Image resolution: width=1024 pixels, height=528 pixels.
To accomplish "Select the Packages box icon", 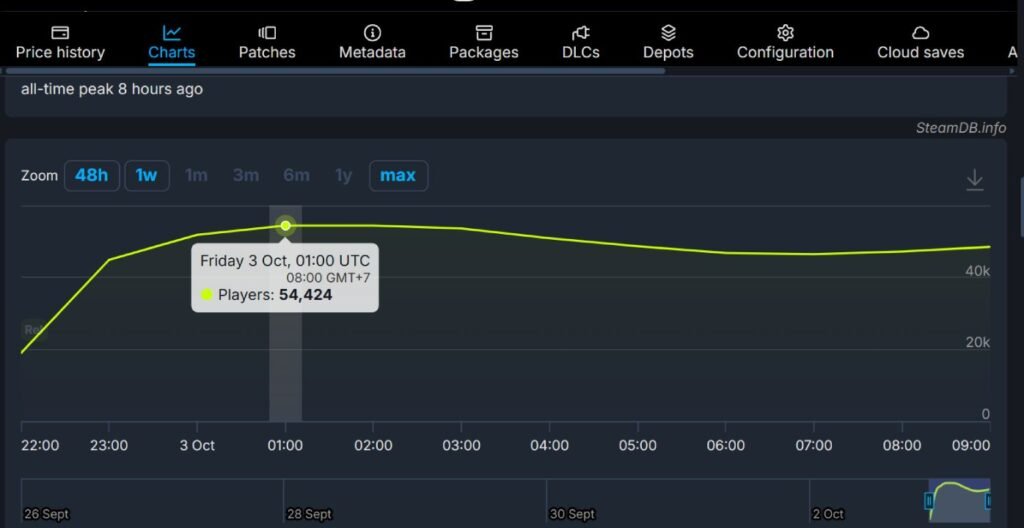I will (484, 33).
